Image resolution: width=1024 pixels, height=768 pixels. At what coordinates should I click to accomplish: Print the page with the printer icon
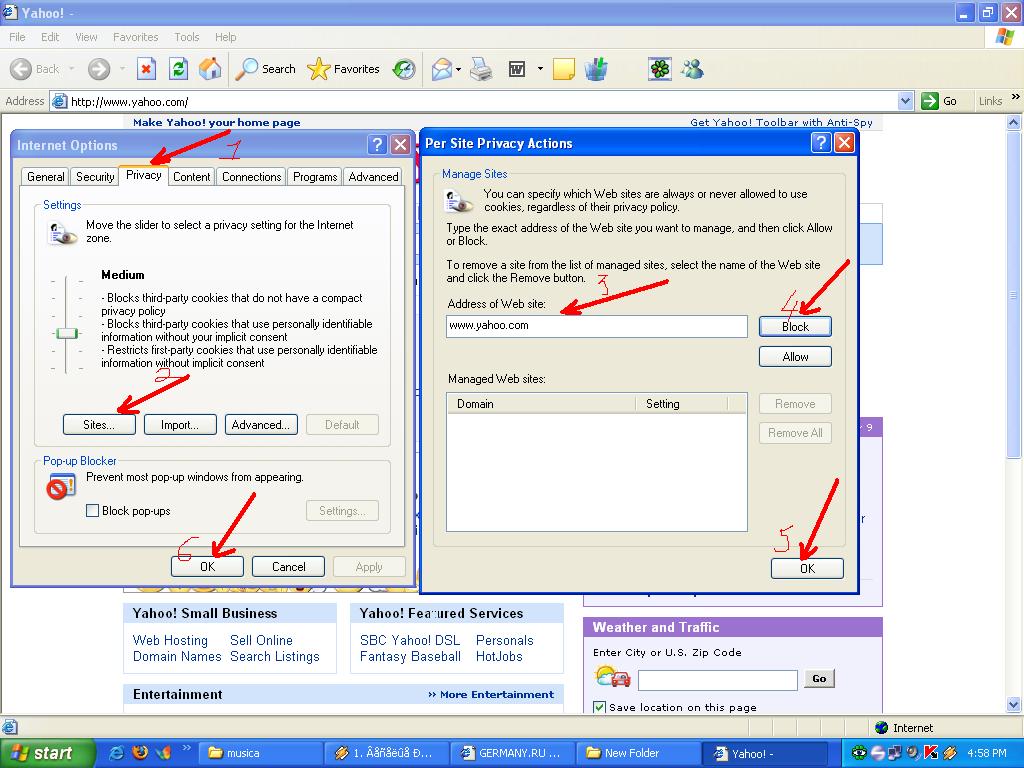point(481,69)
